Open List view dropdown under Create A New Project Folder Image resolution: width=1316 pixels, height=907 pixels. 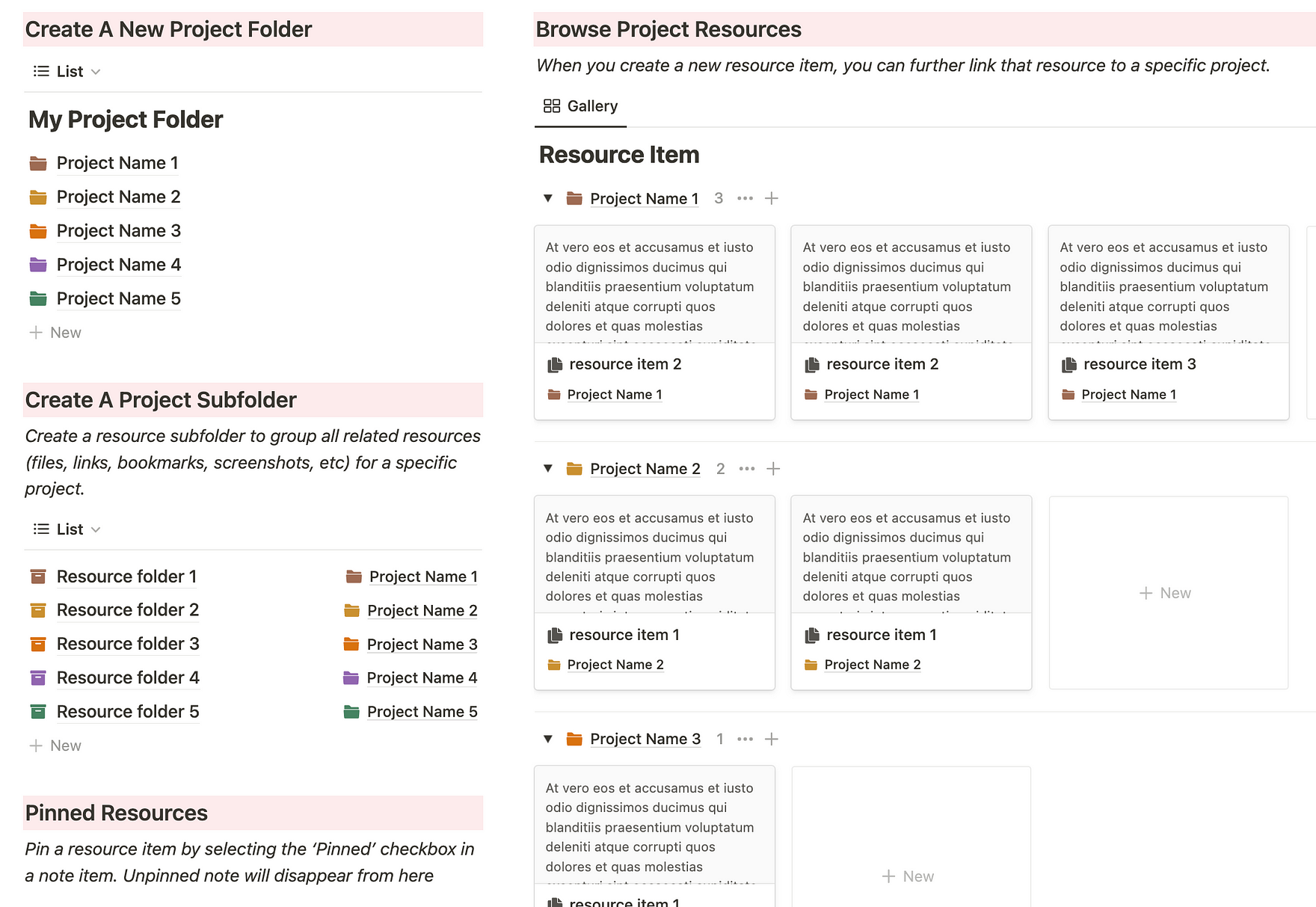pyautogui.click(x=67, y=72)
